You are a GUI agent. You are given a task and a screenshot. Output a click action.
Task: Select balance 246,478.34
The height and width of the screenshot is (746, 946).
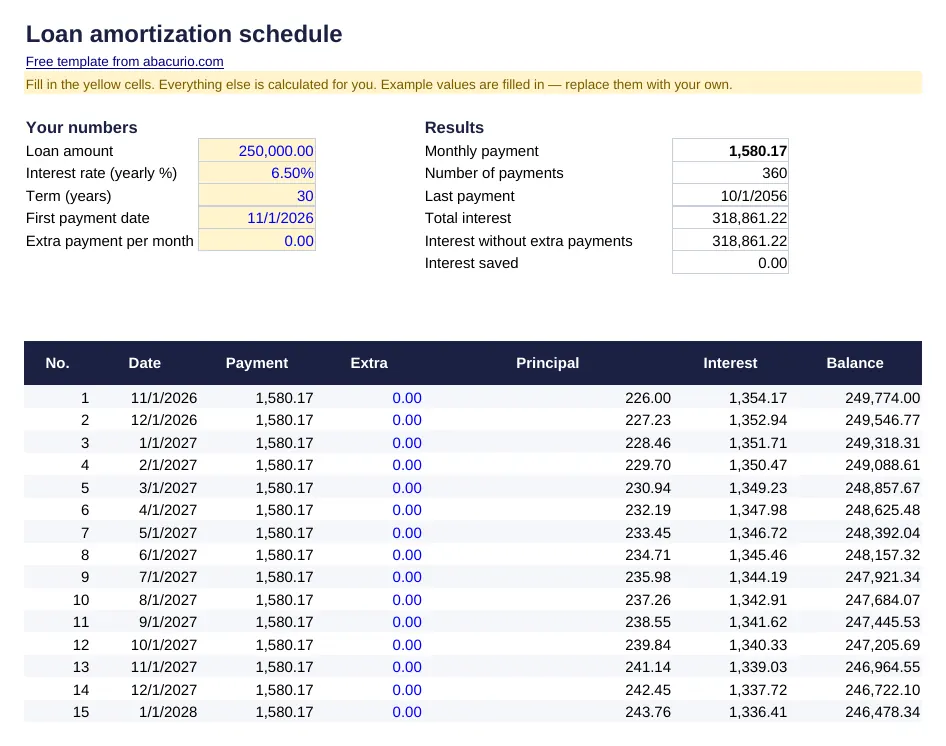pyautogui.click(x=883, y=712)
